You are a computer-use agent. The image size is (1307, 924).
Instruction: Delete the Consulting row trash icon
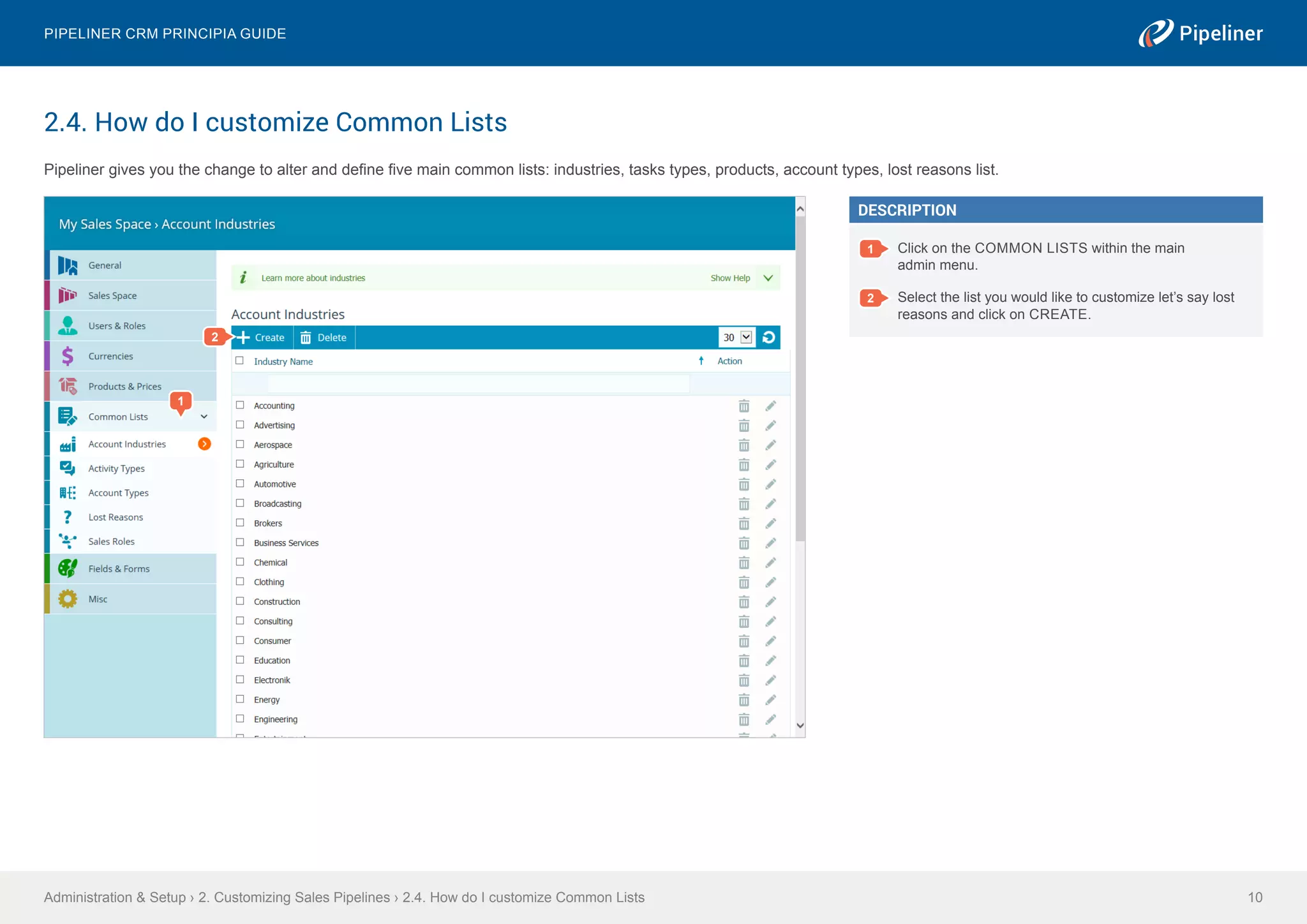click(x=744, y=622)
